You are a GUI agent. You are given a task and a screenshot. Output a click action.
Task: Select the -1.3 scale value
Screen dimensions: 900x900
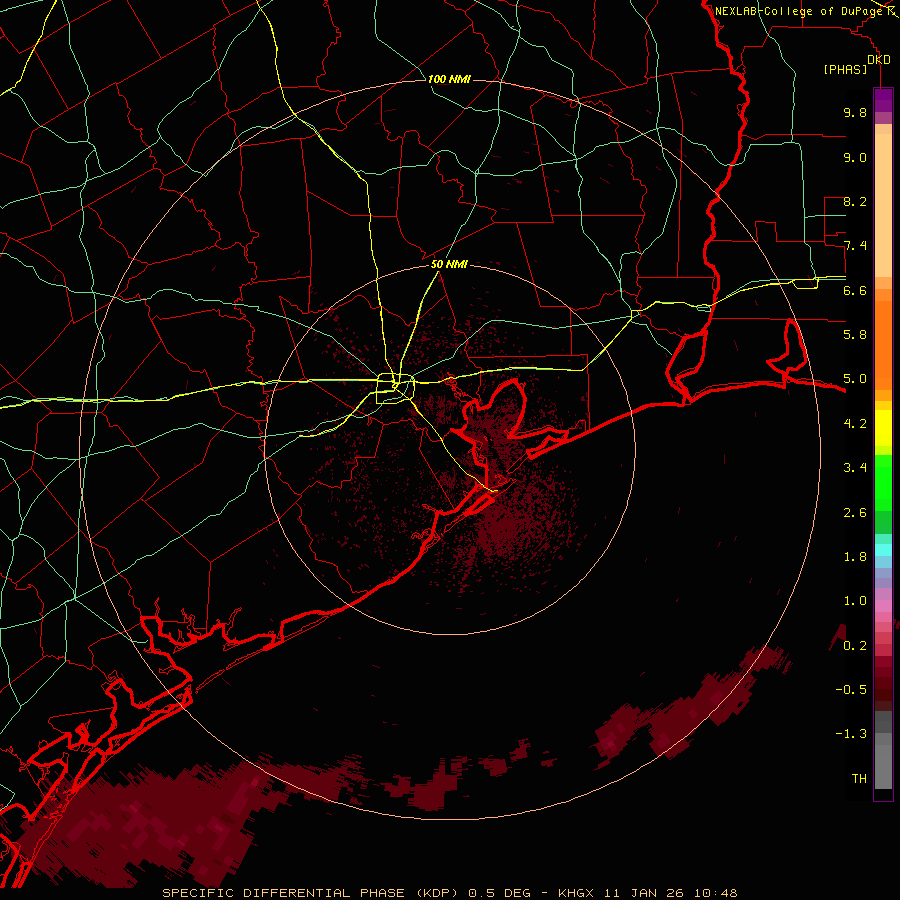point(851,734)
